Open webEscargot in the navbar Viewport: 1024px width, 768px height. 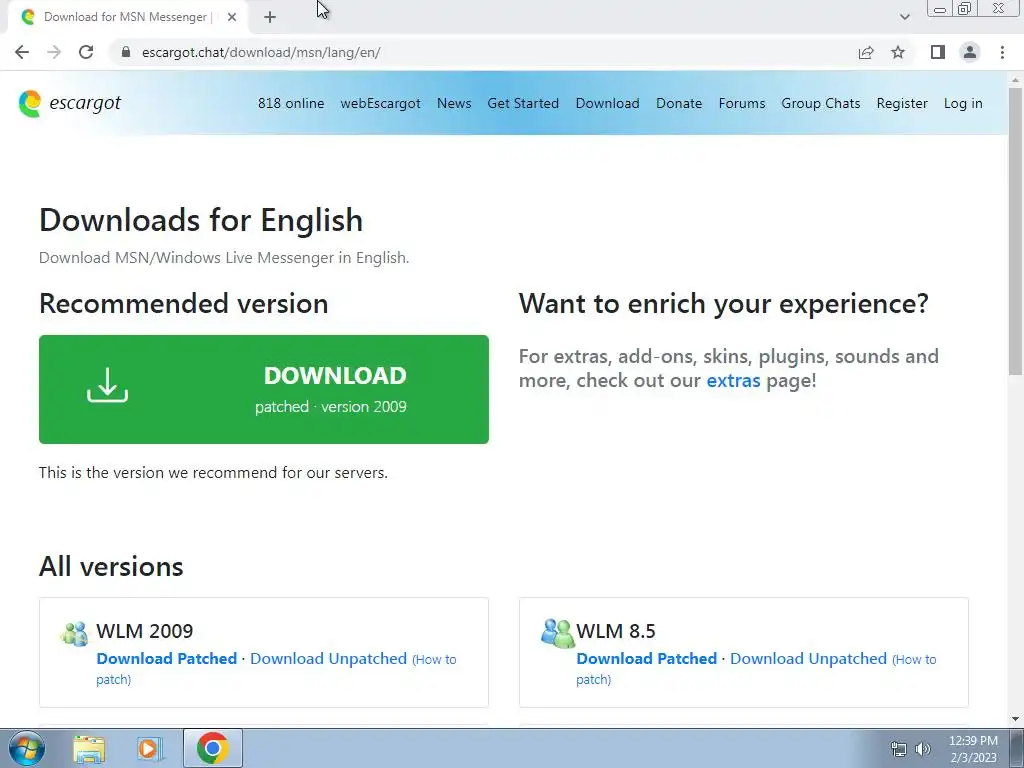click(x=380, y=103)
